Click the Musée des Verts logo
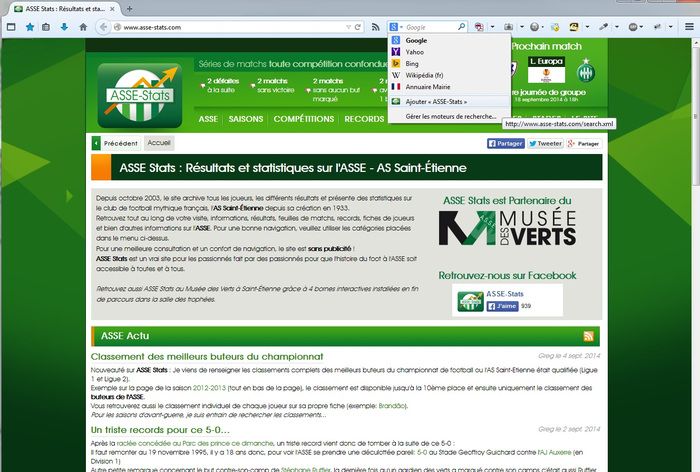The height and width of the screenshot is (472, 700). pos(507,228)
